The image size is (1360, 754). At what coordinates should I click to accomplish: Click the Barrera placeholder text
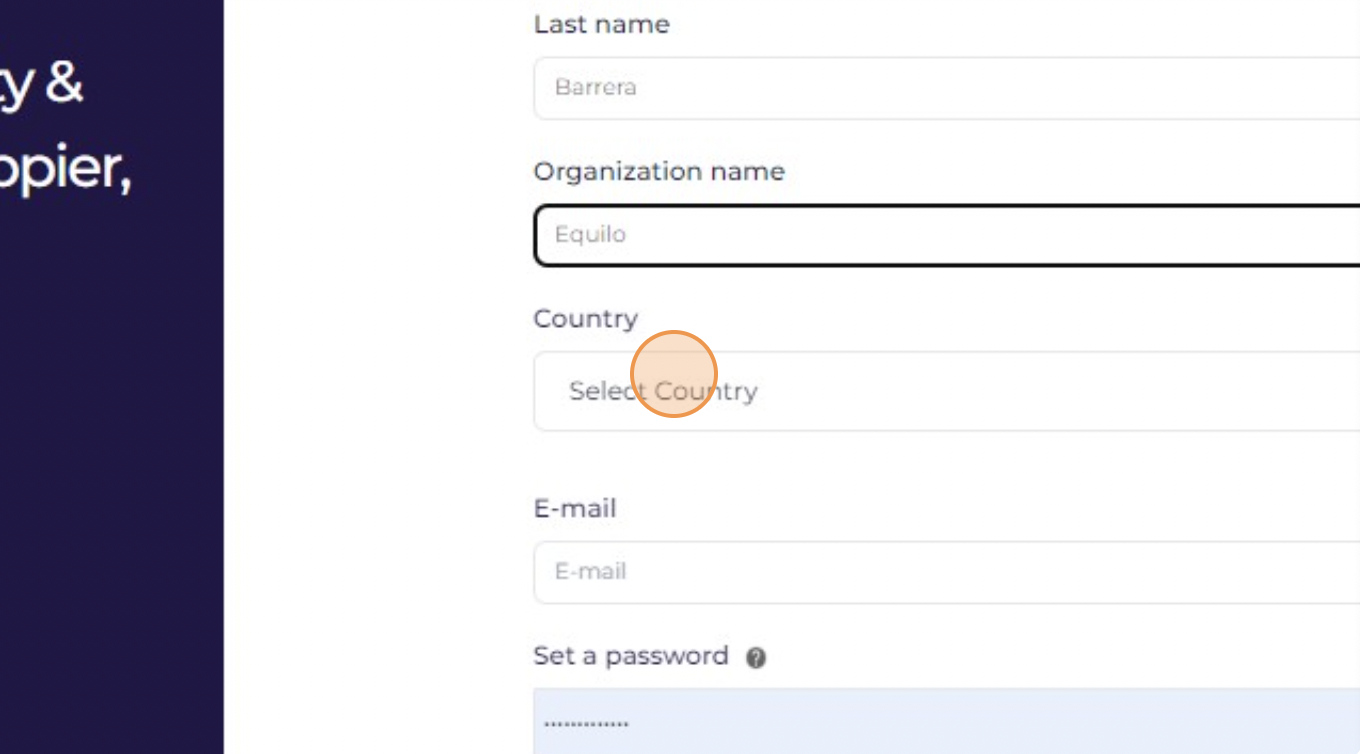click(x=596, y=88)
